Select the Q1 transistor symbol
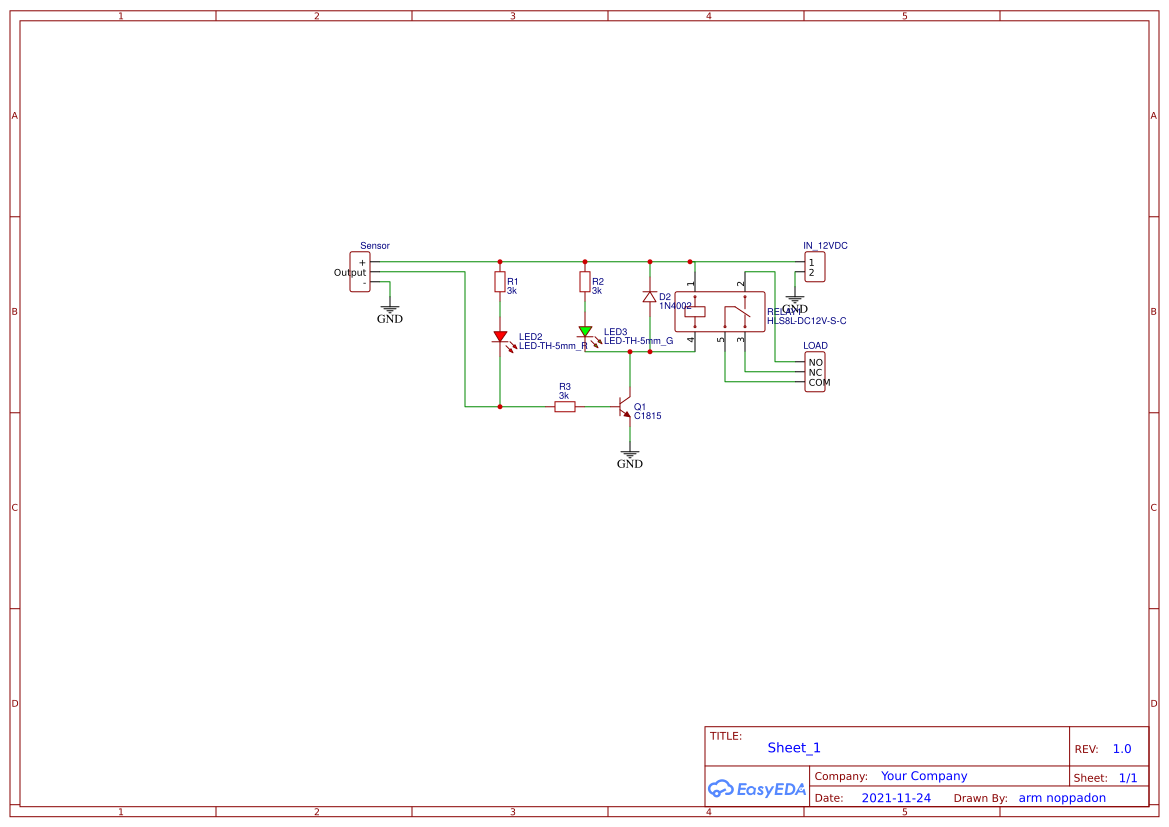 coord(625,406)
